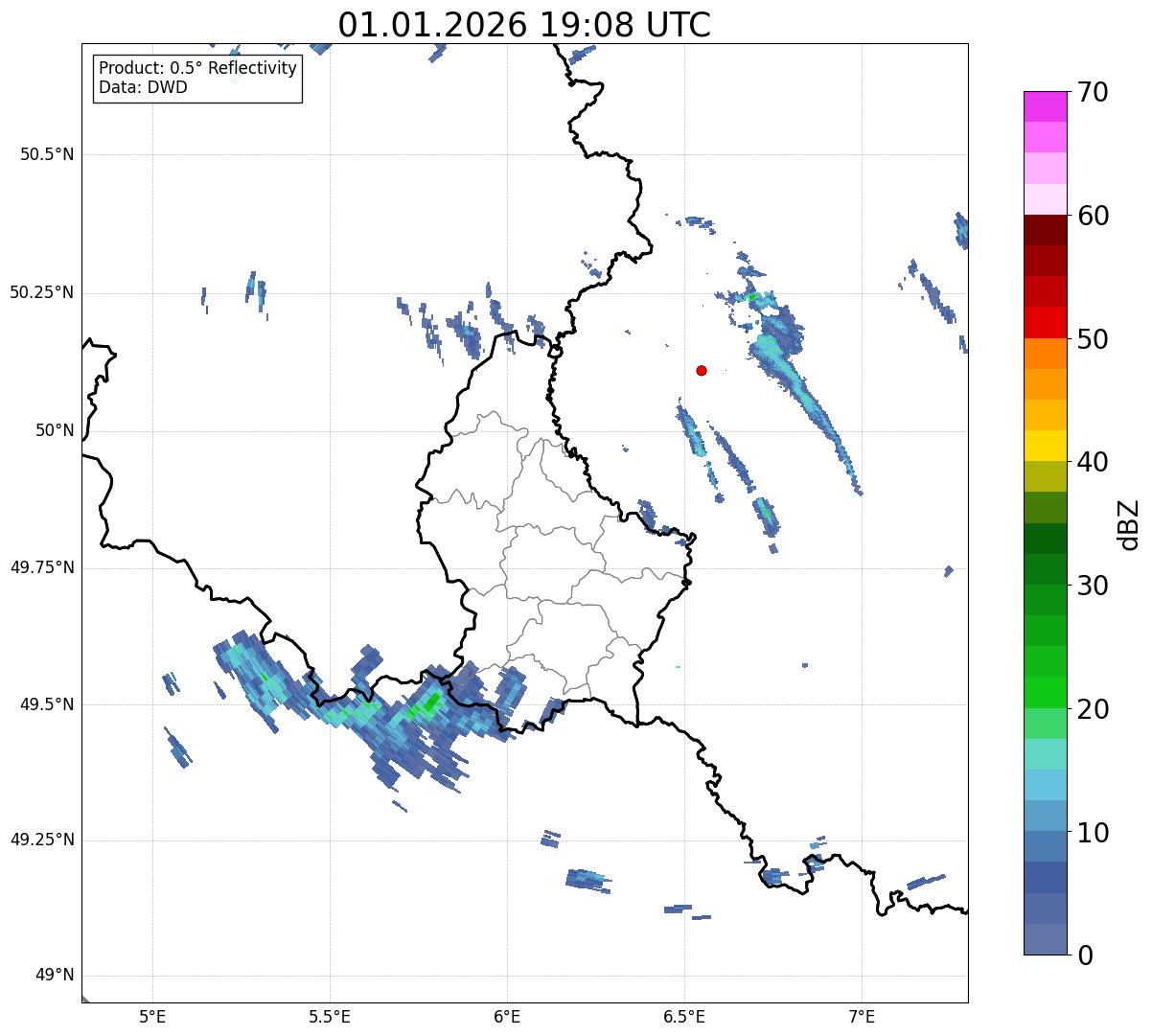
Task: Click the 6°E longitude tick label
Action: (x=507, y=1016)
